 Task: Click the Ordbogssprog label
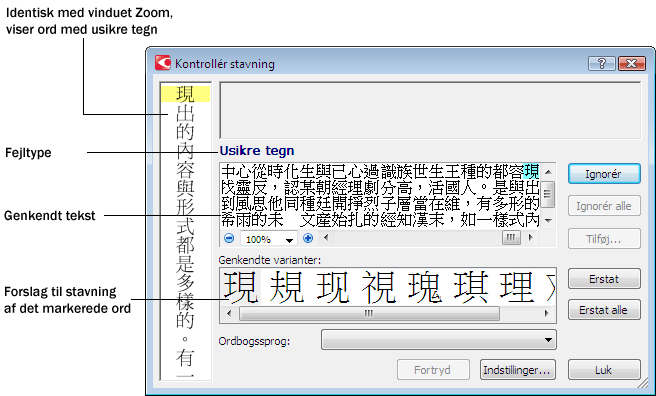[x=254, y=341]
